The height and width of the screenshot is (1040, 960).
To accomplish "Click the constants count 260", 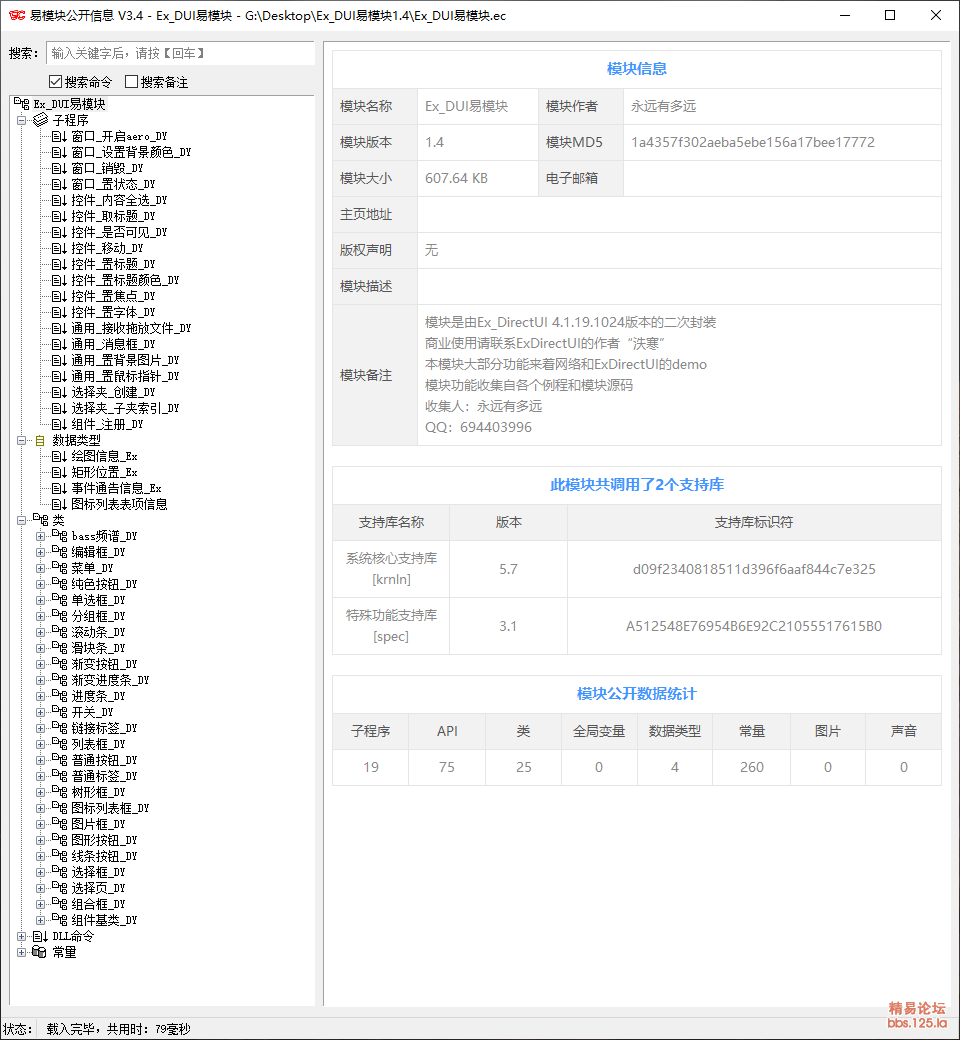I will (752, 767).
